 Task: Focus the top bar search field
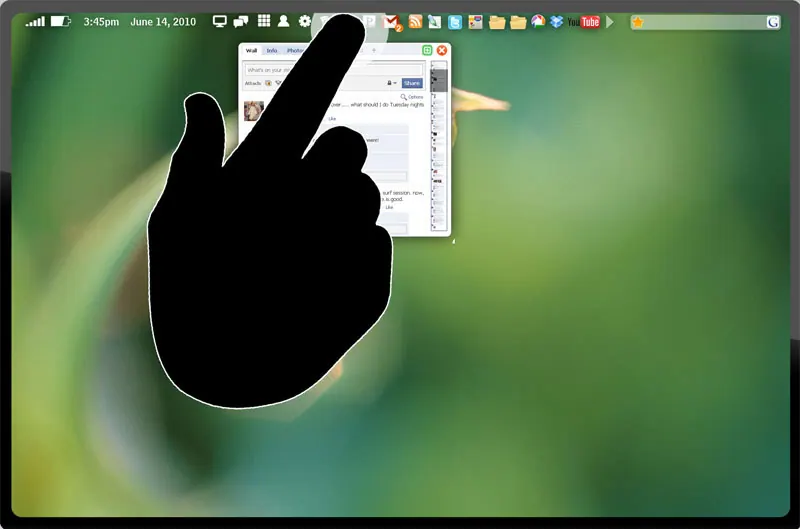[705, 22]
